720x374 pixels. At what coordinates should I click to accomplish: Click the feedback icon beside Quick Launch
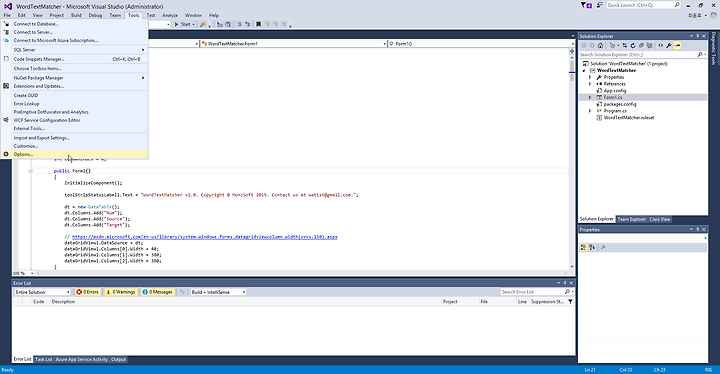click(x=599, y=5)
